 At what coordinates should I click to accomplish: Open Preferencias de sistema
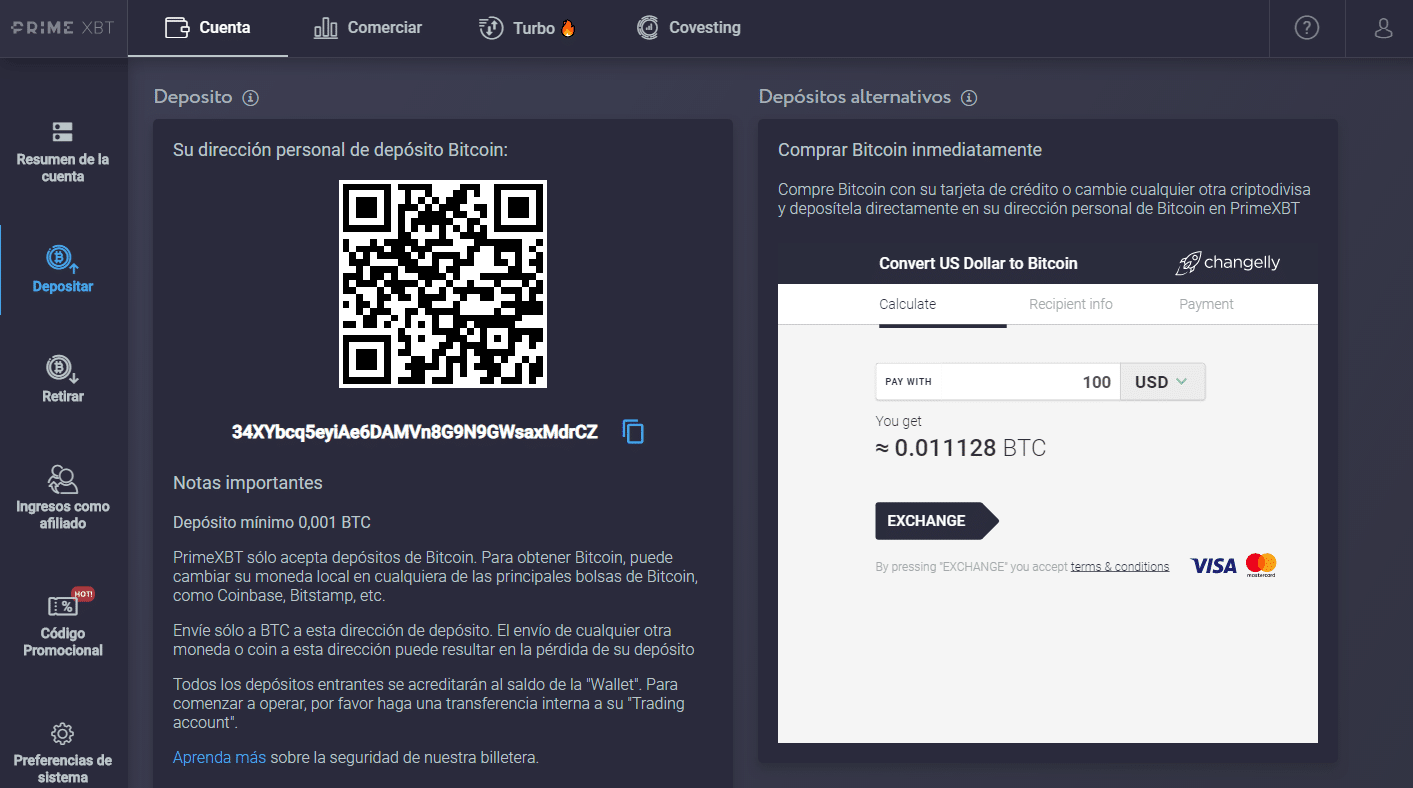click(63, 752)
